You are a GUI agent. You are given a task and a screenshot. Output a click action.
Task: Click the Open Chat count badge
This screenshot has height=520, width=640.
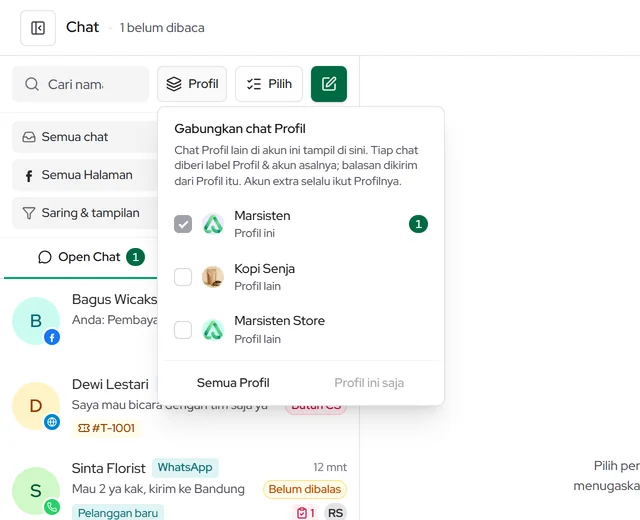click(136, 257)
